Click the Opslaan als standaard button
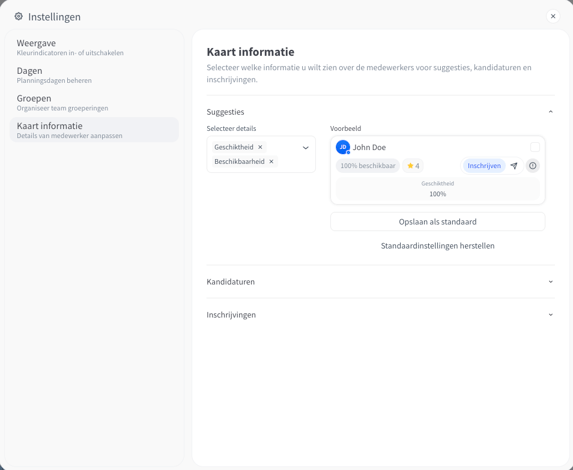 click(x=438, y=222)
